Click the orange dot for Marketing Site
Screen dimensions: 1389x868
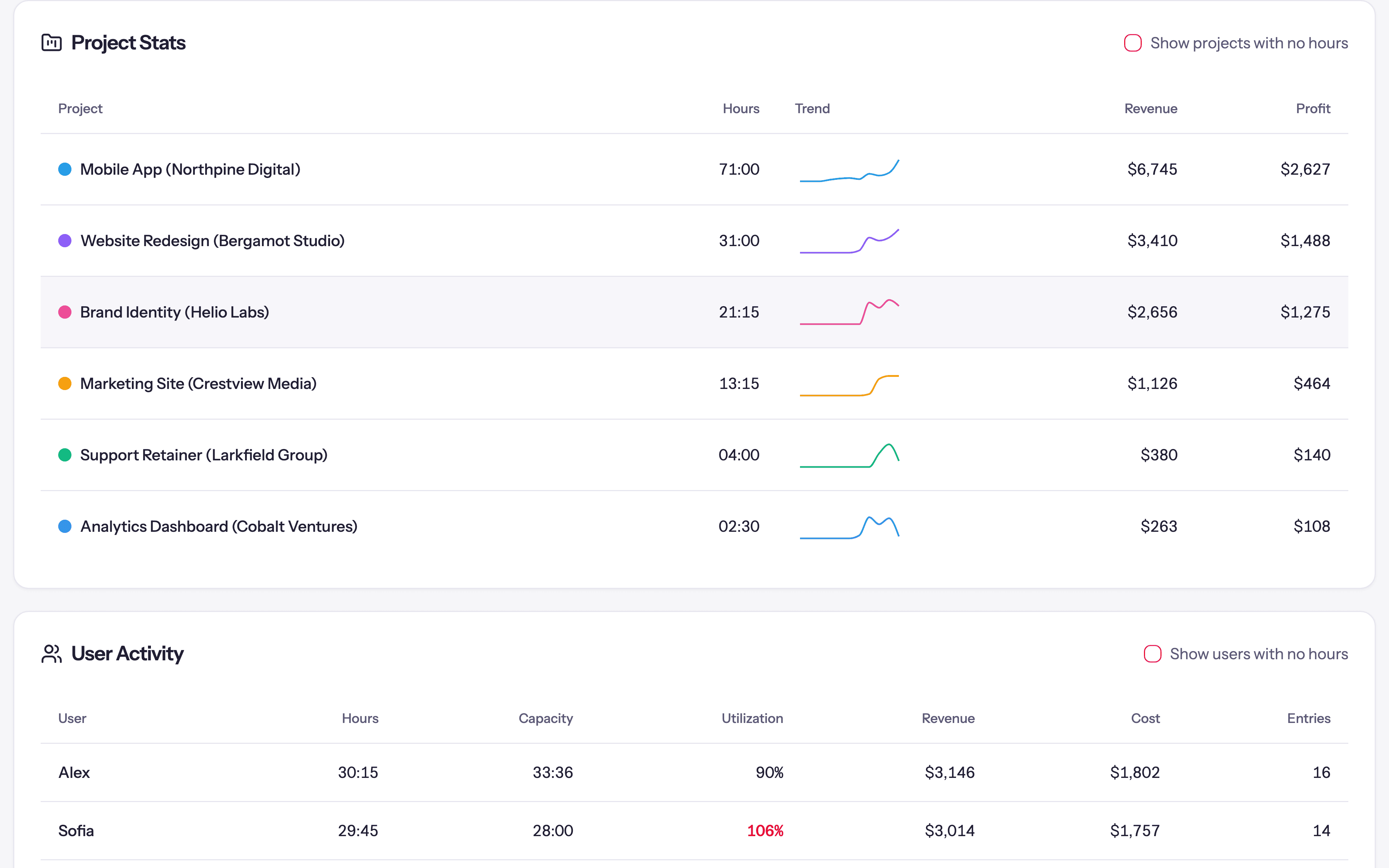coord(65,383)
